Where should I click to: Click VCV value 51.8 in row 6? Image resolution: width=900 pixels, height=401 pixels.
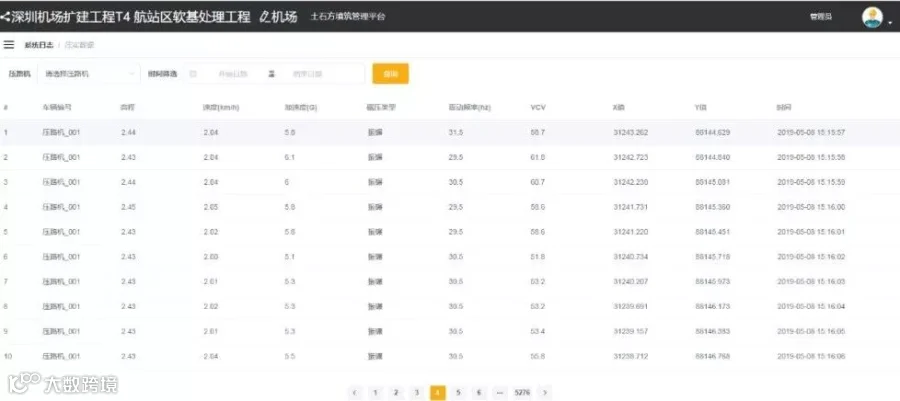(x=538, y=257)
